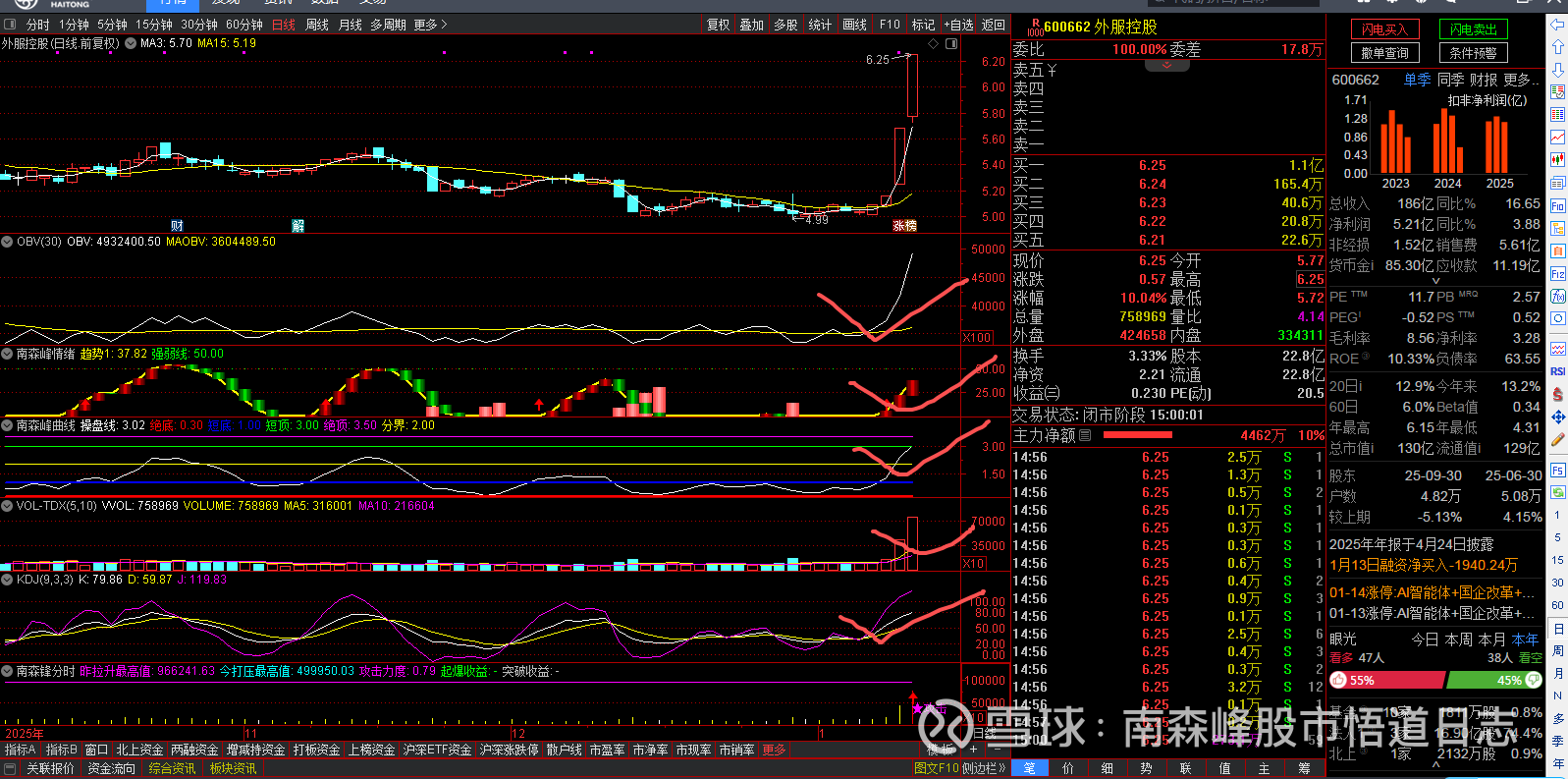Toggle the chart panel square icon near top-right
This screenshot has width=1568, height=779.
pyautogui.click(x=950, y=44)
